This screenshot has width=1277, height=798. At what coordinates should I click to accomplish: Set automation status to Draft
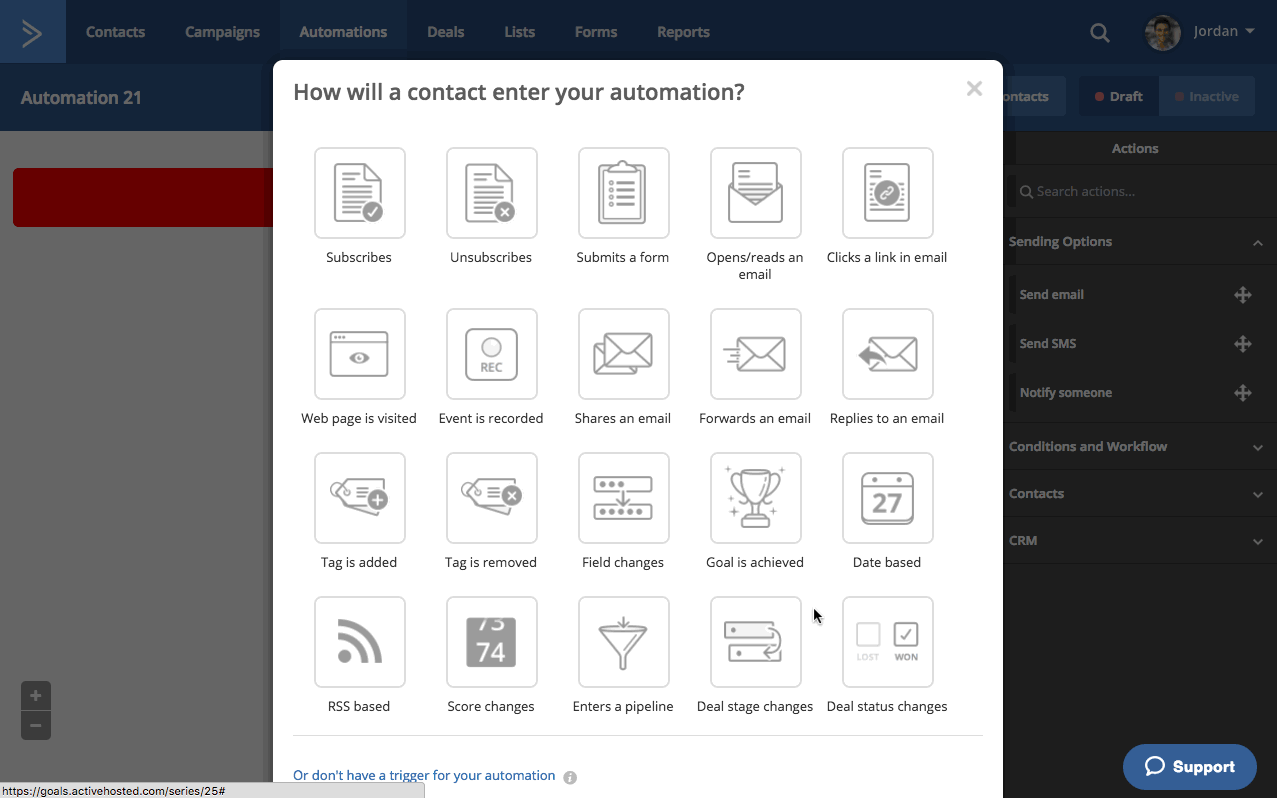[x=1118, y=97]
